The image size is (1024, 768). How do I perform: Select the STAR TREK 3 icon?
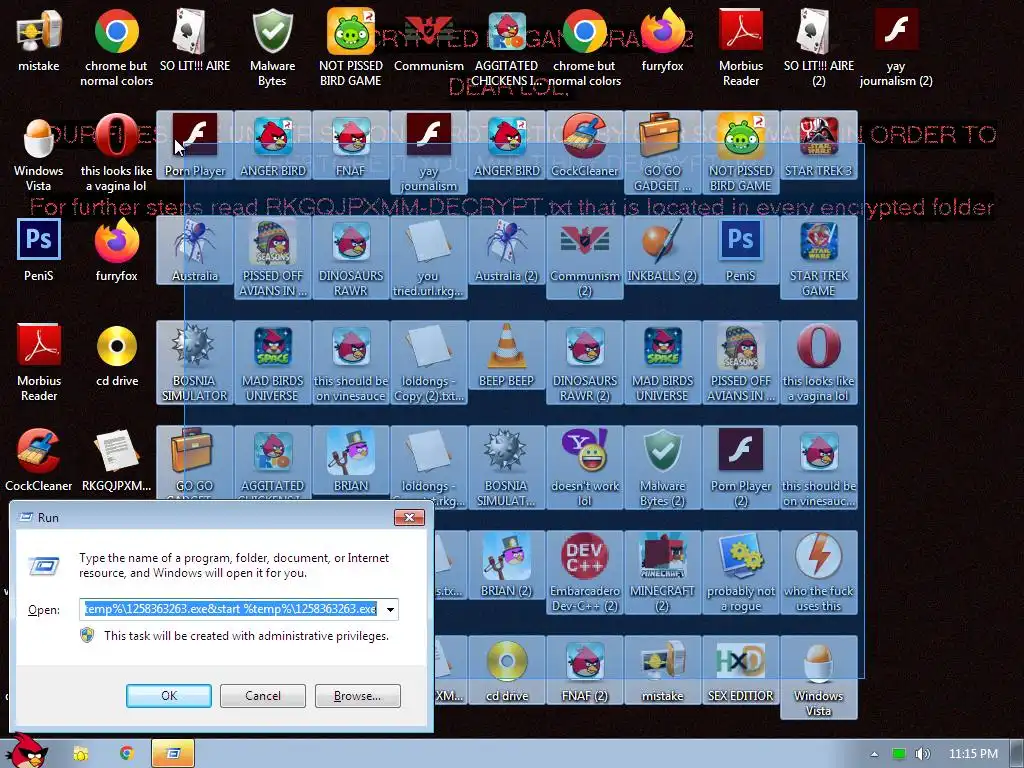click(818, 145)
